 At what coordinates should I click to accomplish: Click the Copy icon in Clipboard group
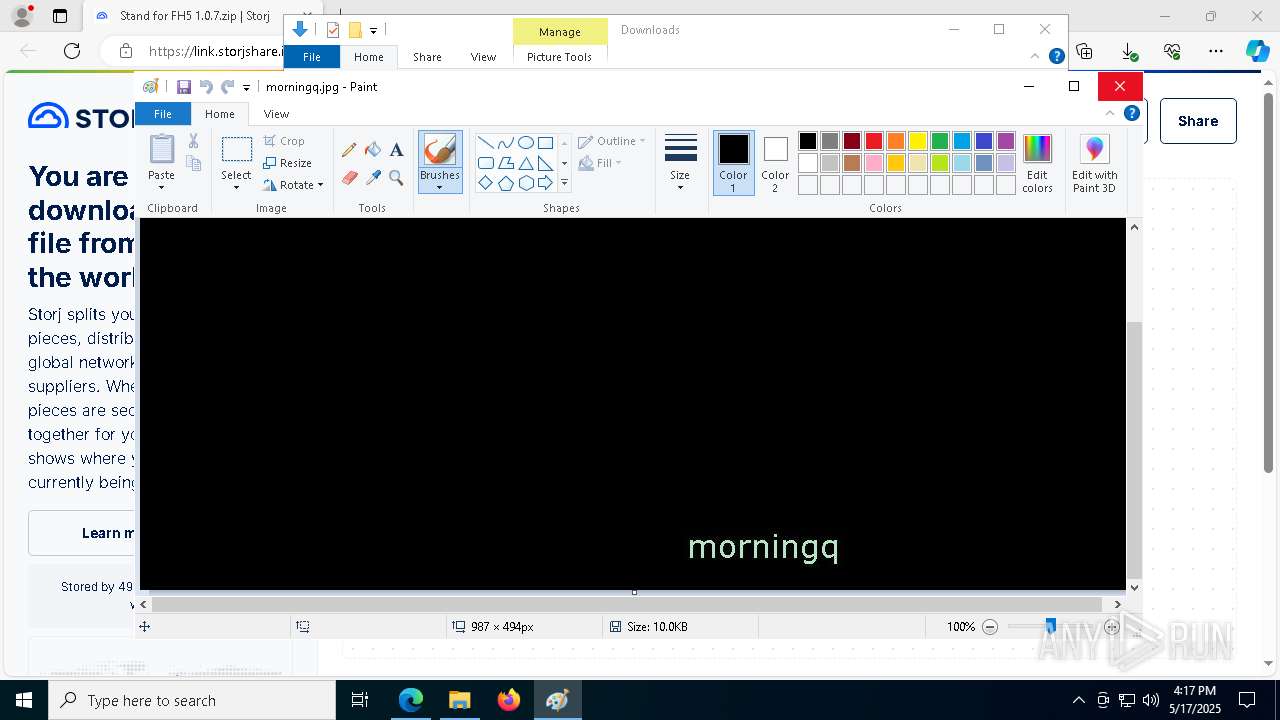(194, 162)
